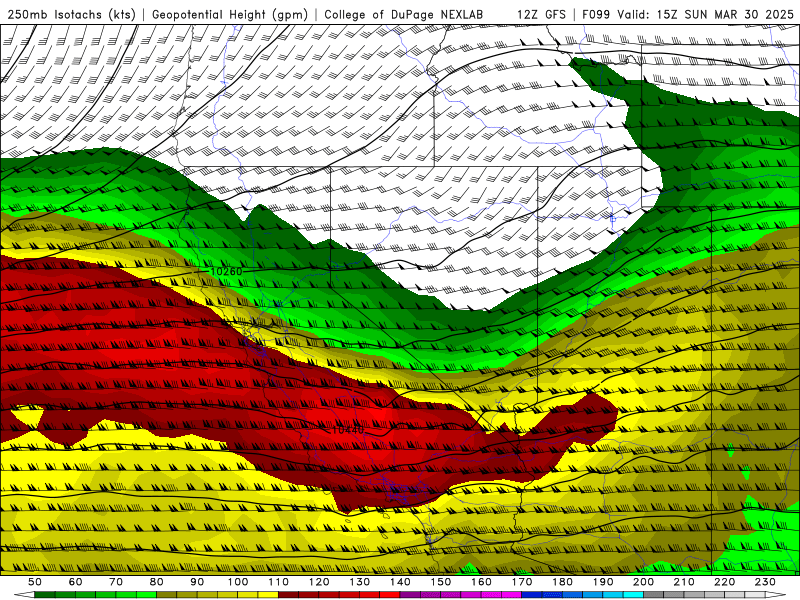Click the 170 value on the legend scale

click(522, 582)
